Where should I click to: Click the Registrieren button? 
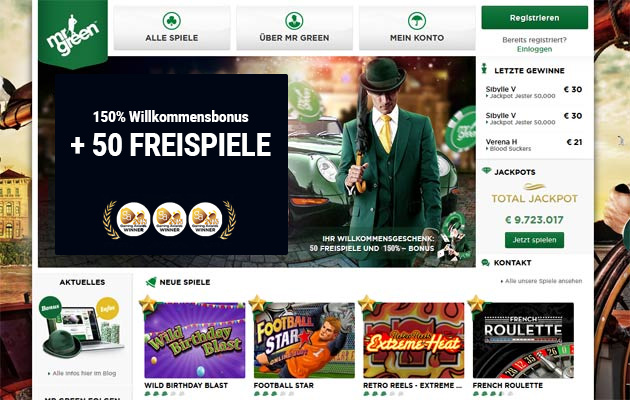tap(534, 18)
